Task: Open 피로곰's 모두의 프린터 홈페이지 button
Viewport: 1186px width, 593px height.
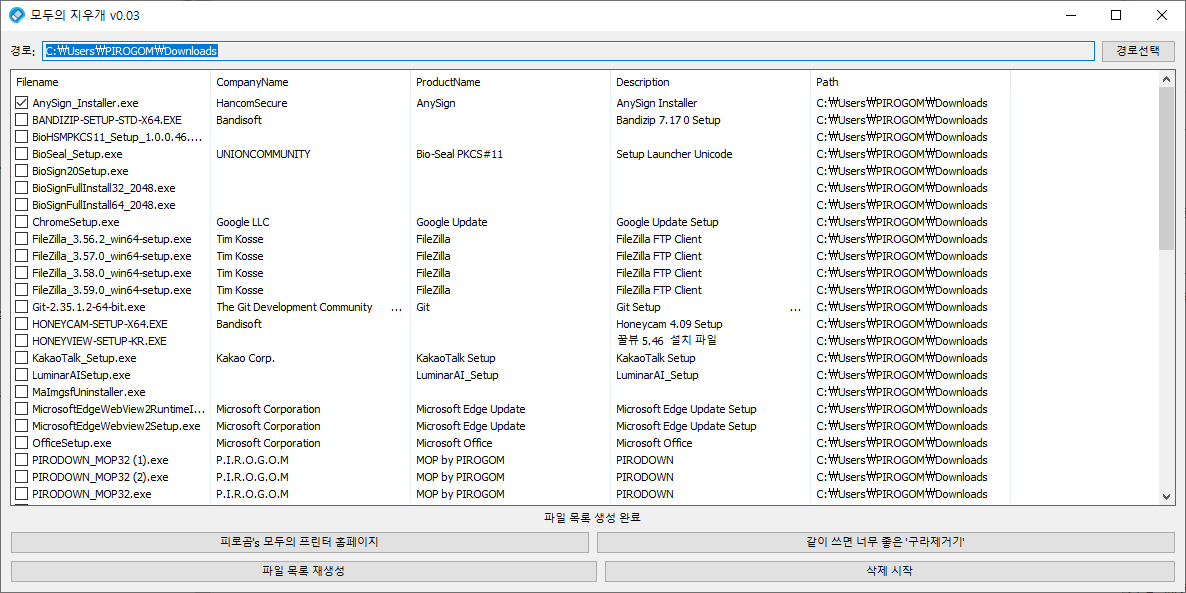Action: (299, 542)
